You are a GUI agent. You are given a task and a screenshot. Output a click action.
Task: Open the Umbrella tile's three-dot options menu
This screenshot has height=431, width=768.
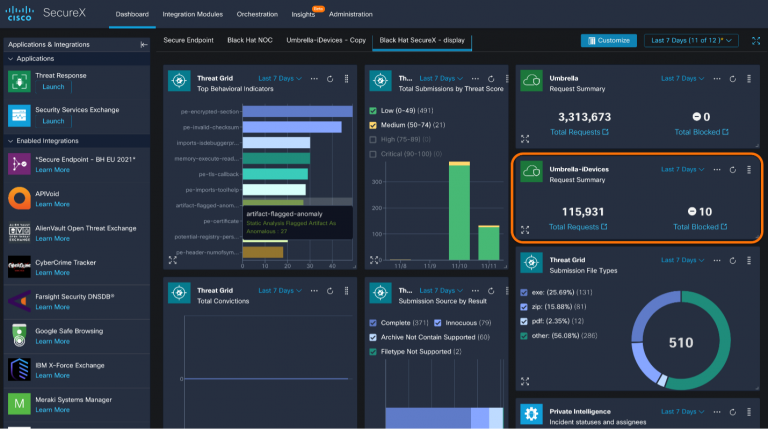717,78
